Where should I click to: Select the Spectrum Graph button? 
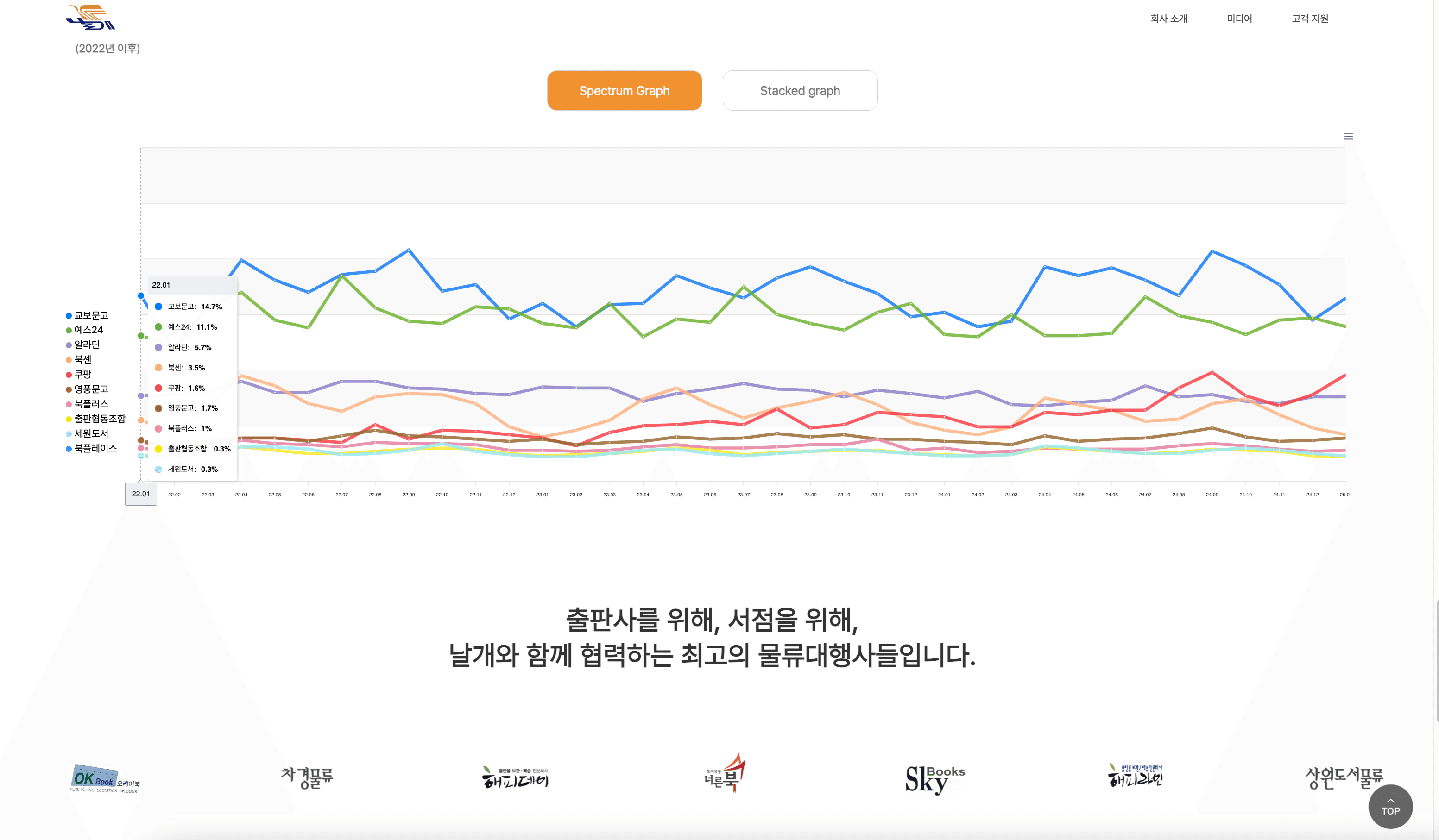624,91
